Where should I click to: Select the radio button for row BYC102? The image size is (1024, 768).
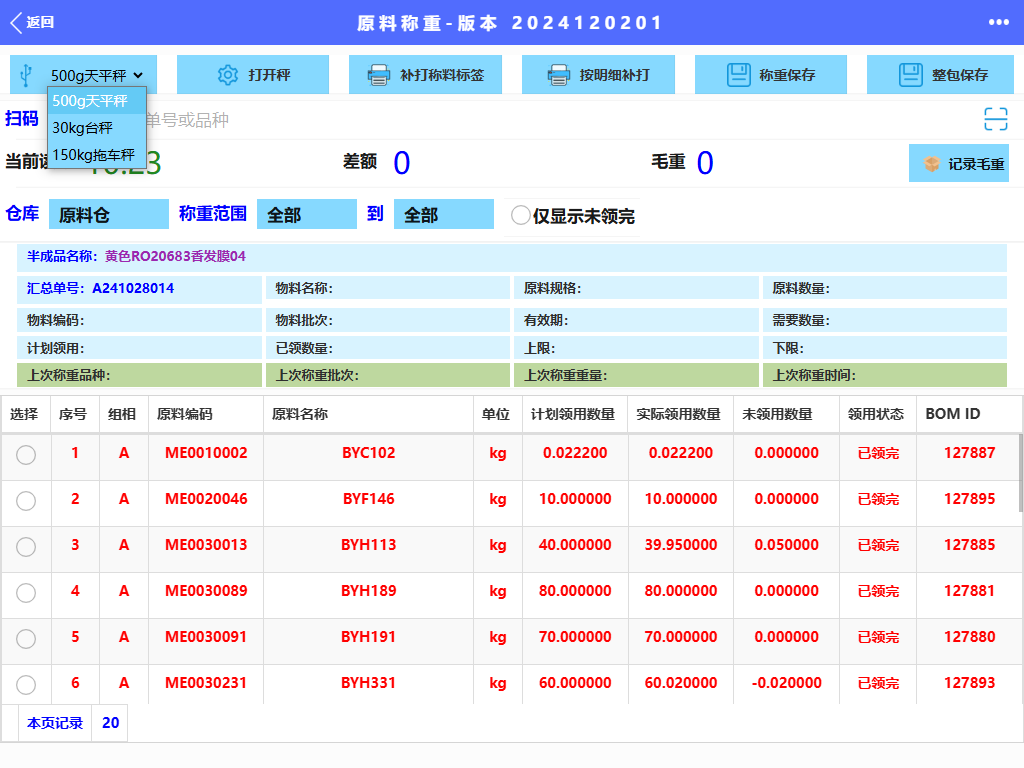click(x=26, y=454)
